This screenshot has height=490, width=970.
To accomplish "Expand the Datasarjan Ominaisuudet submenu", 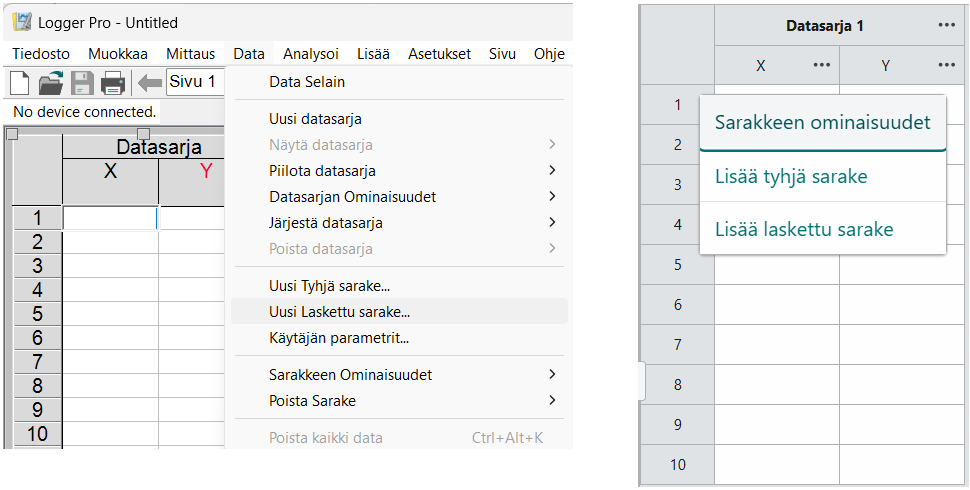I will 552,197.
